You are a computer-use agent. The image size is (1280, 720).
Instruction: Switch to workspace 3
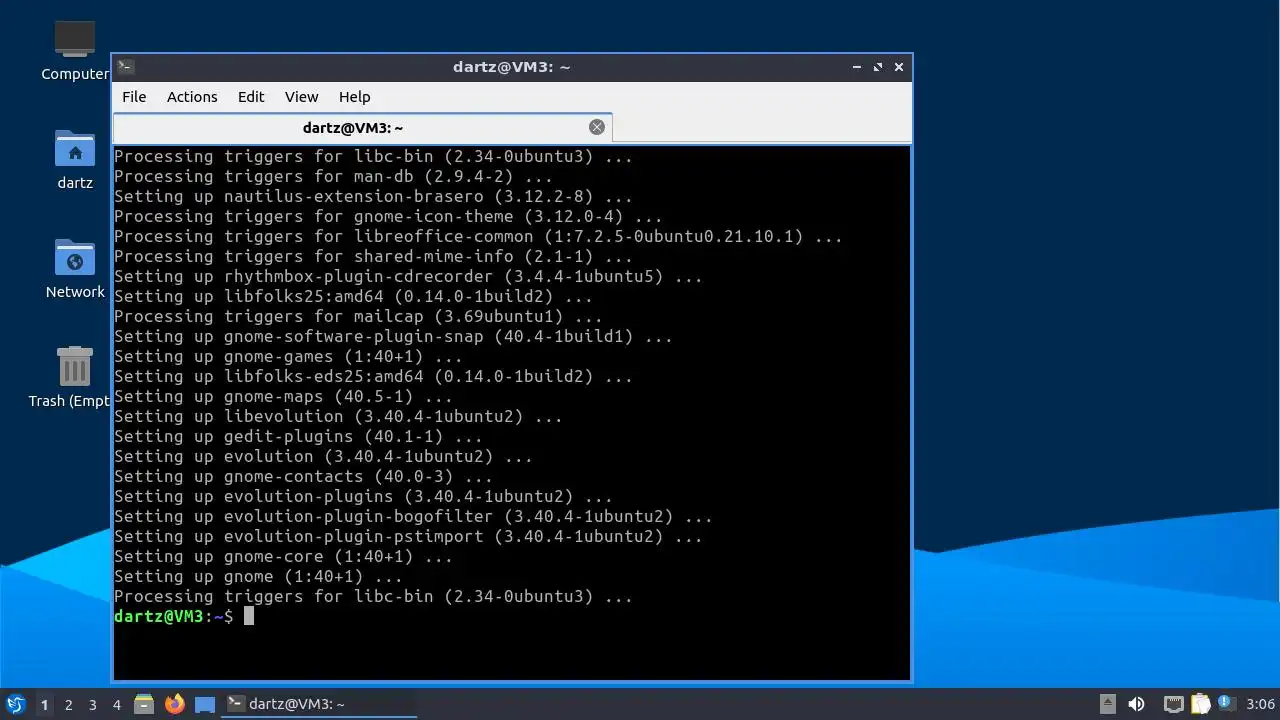pos(93,705)
